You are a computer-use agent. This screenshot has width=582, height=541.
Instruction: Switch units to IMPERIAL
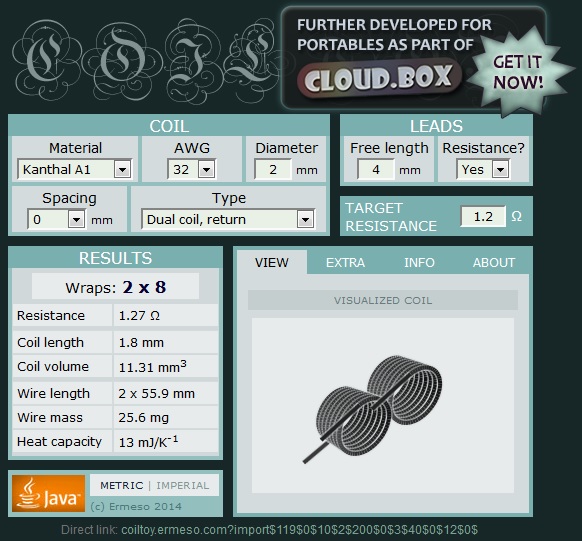[183, 485]
